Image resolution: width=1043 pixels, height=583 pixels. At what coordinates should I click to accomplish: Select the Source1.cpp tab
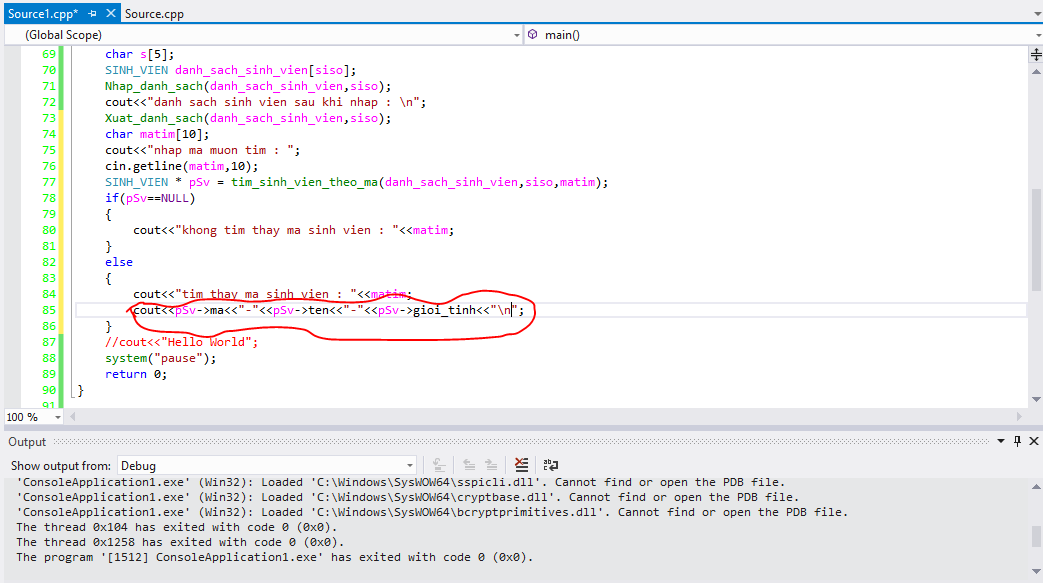coord(42,14)
